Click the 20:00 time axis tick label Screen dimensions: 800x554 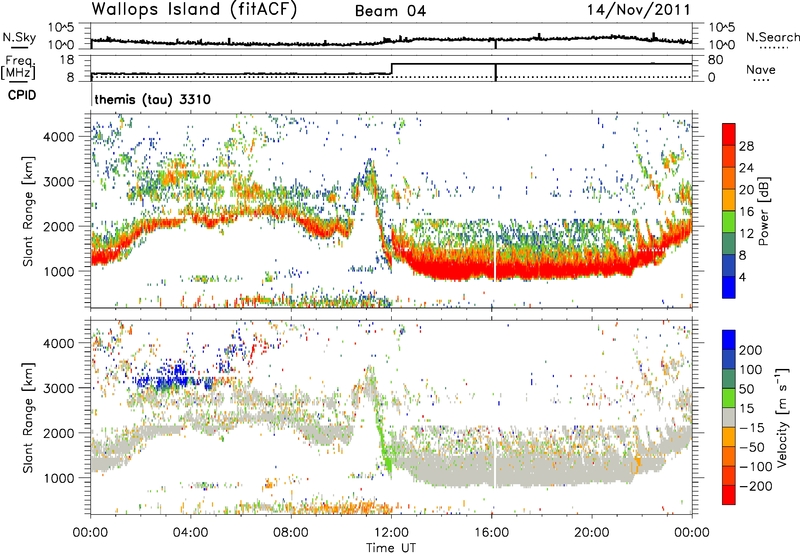pyautogui.click(x=591, y=533)
